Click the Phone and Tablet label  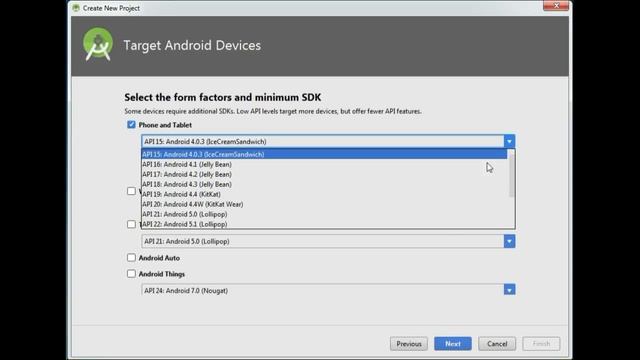[x=165, y=125]
